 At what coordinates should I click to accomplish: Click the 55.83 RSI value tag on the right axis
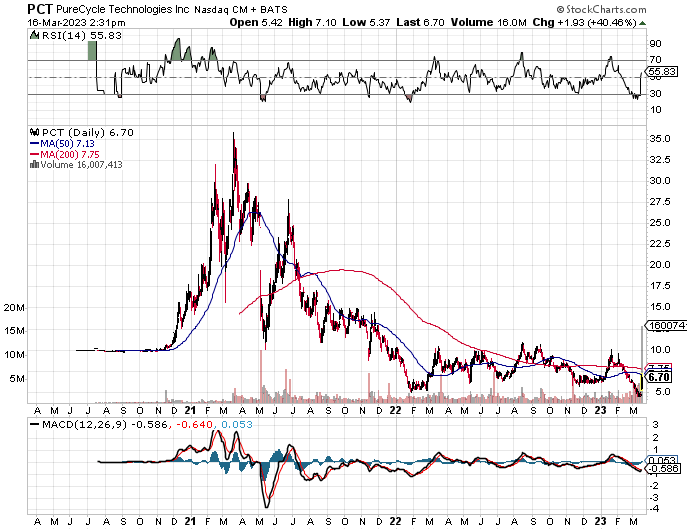tap(662, 71)
